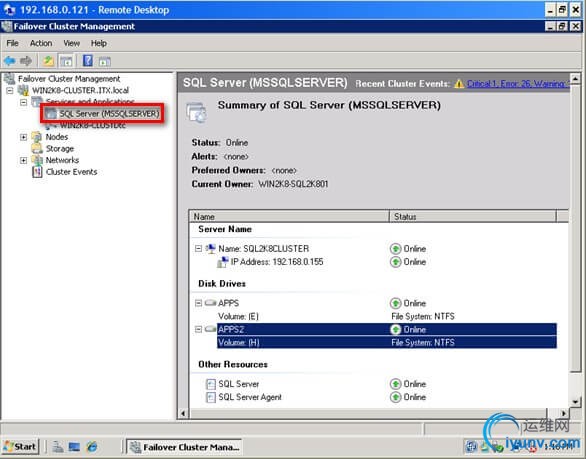
Task: Click the Storage icon in tree
Action: 37,148
